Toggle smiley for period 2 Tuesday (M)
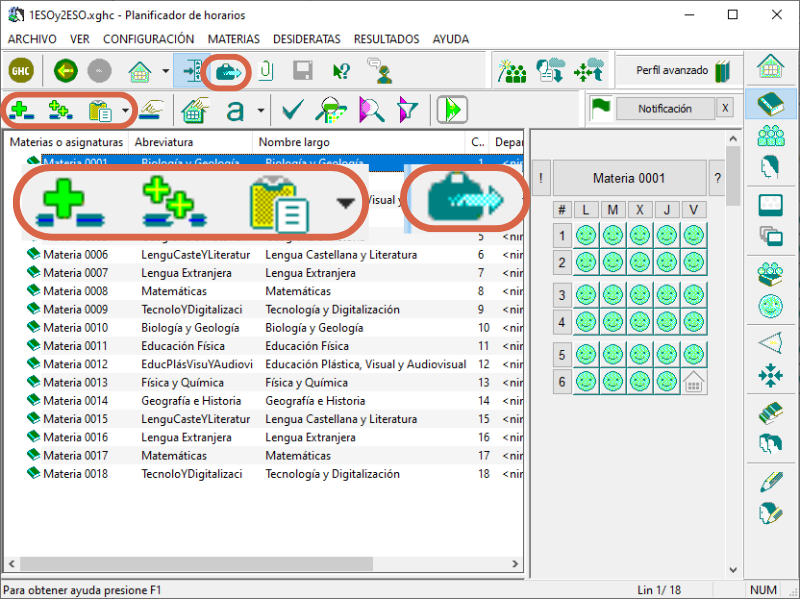 click(613, 262)
